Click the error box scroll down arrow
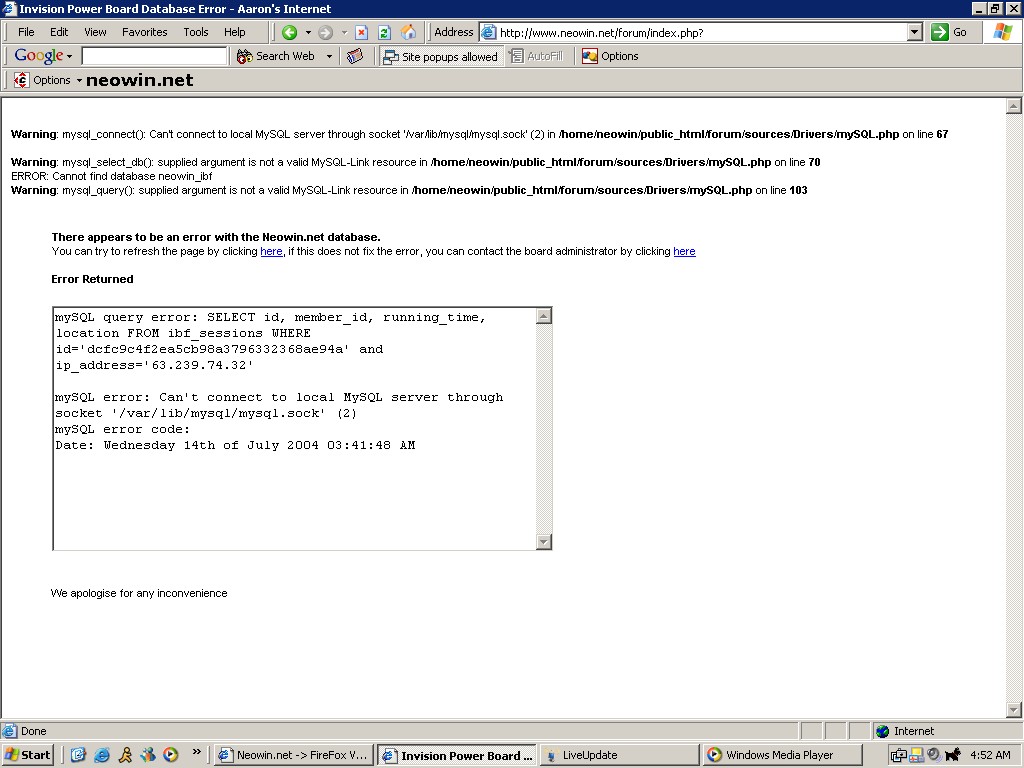 point(543,541)
